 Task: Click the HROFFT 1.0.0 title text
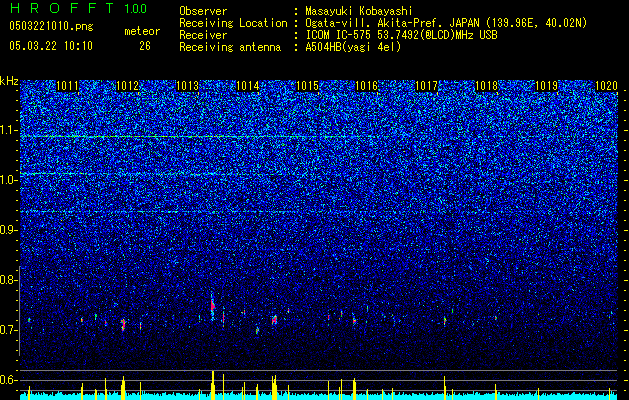[x=78, y=8]
